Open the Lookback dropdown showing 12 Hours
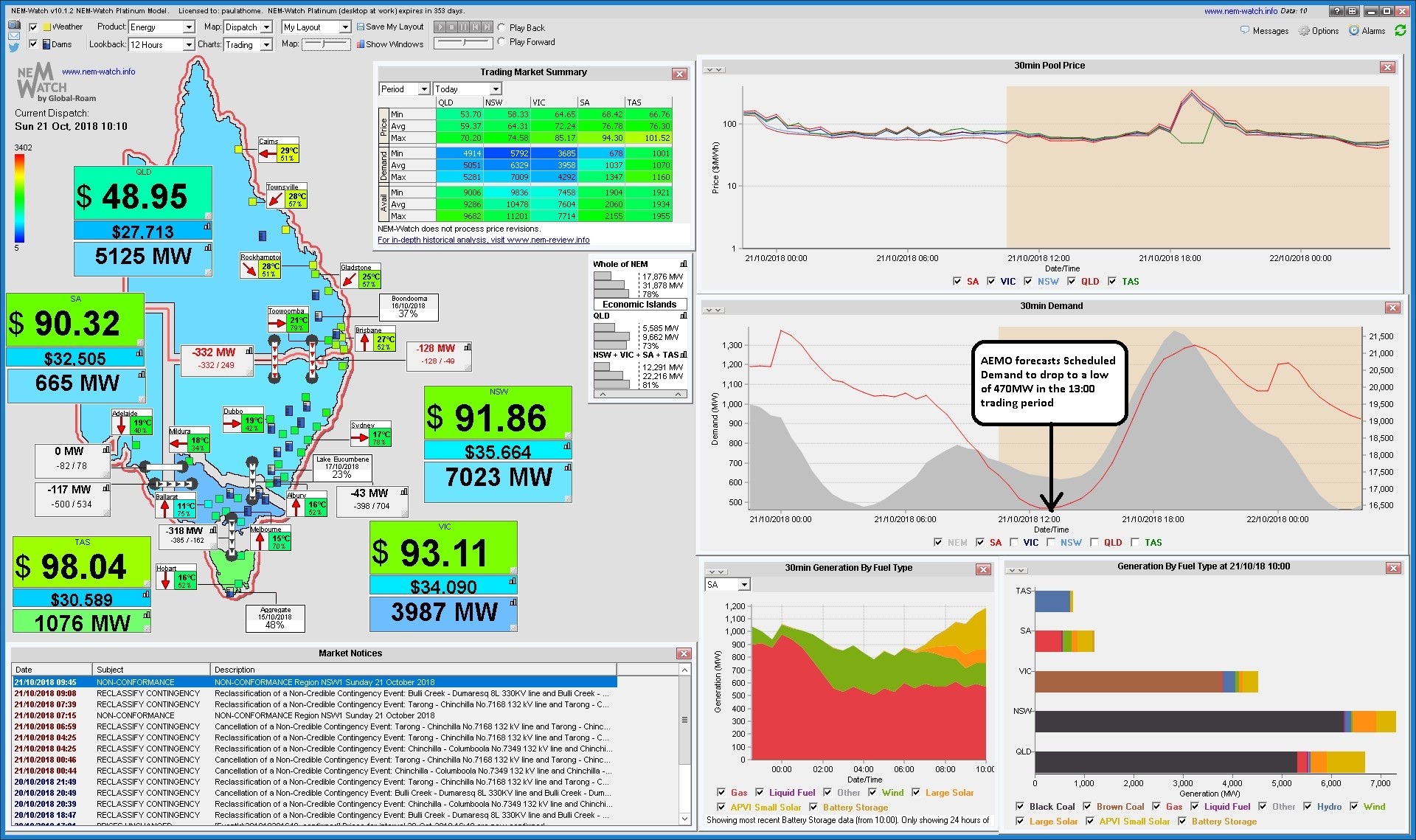This screenshot has height=840, width=1416. [161, 45]
